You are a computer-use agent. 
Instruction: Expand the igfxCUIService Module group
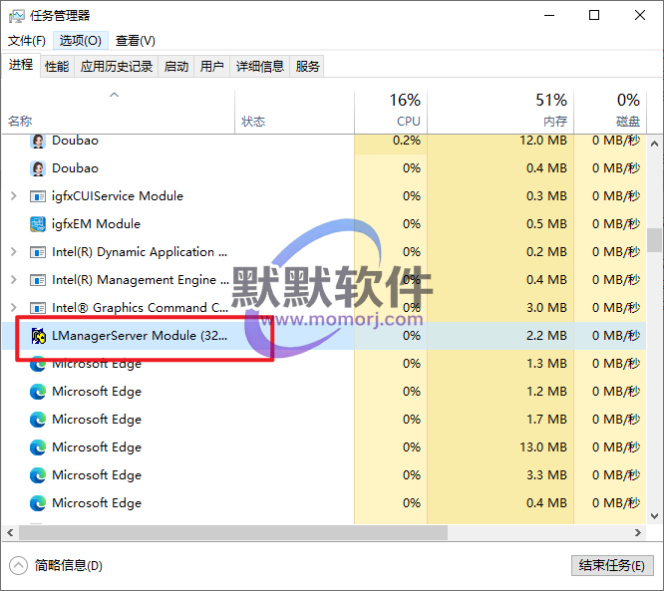(13, 196)
